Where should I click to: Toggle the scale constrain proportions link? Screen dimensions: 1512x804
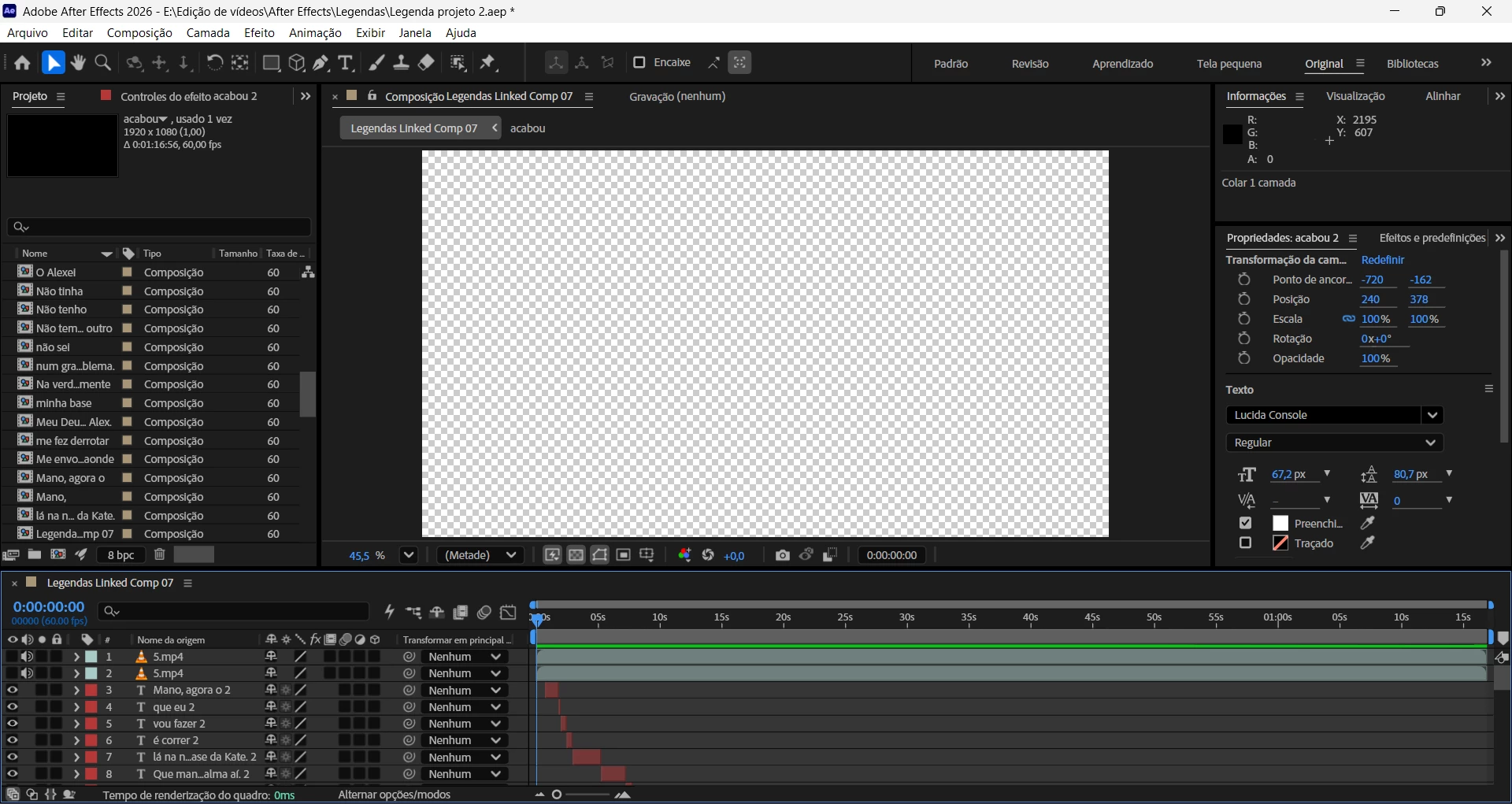pyautogui.click(x=1349, y=319)
